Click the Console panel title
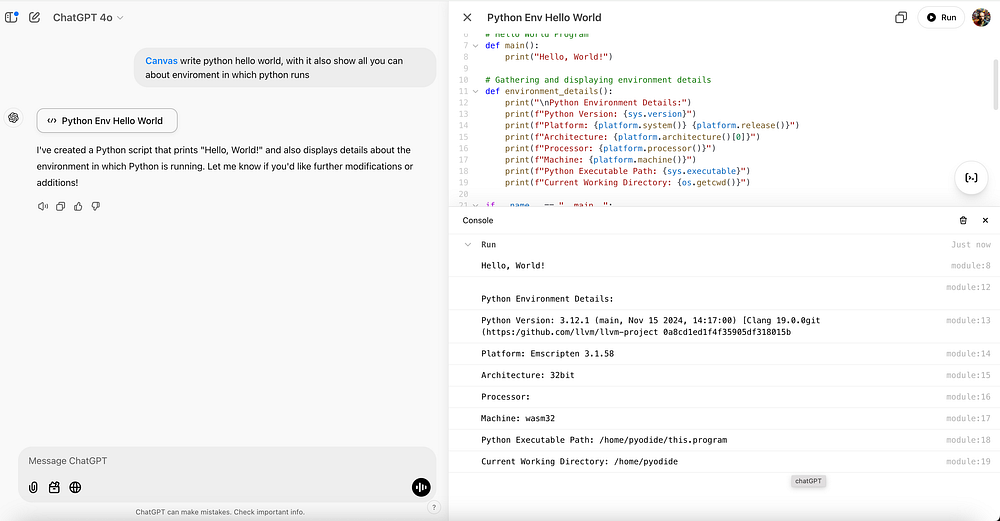The width and height of the screenshot is (1000, 521). (x=478, y=221)
